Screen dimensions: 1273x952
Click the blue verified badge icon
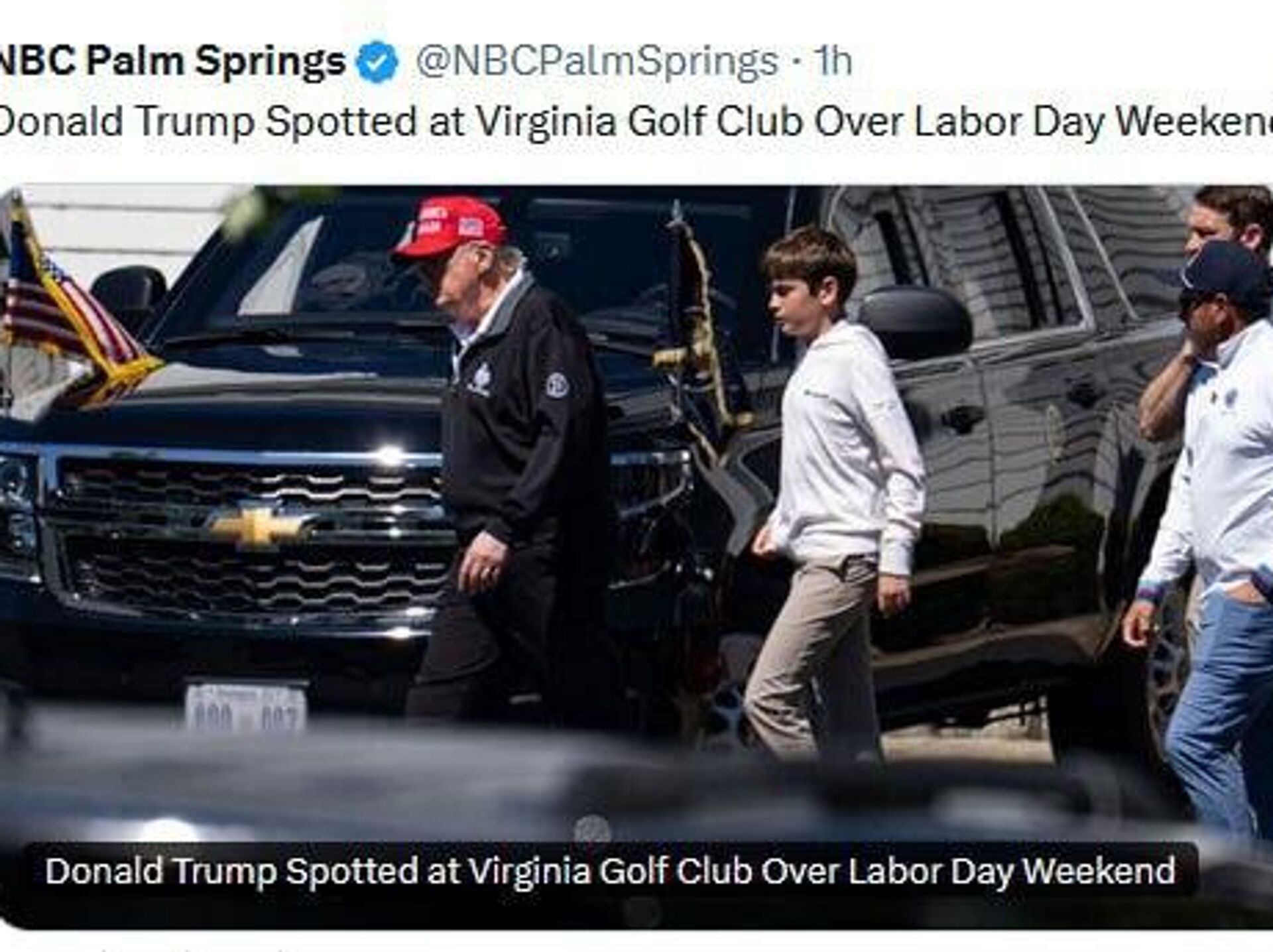(x=377, y=62)
